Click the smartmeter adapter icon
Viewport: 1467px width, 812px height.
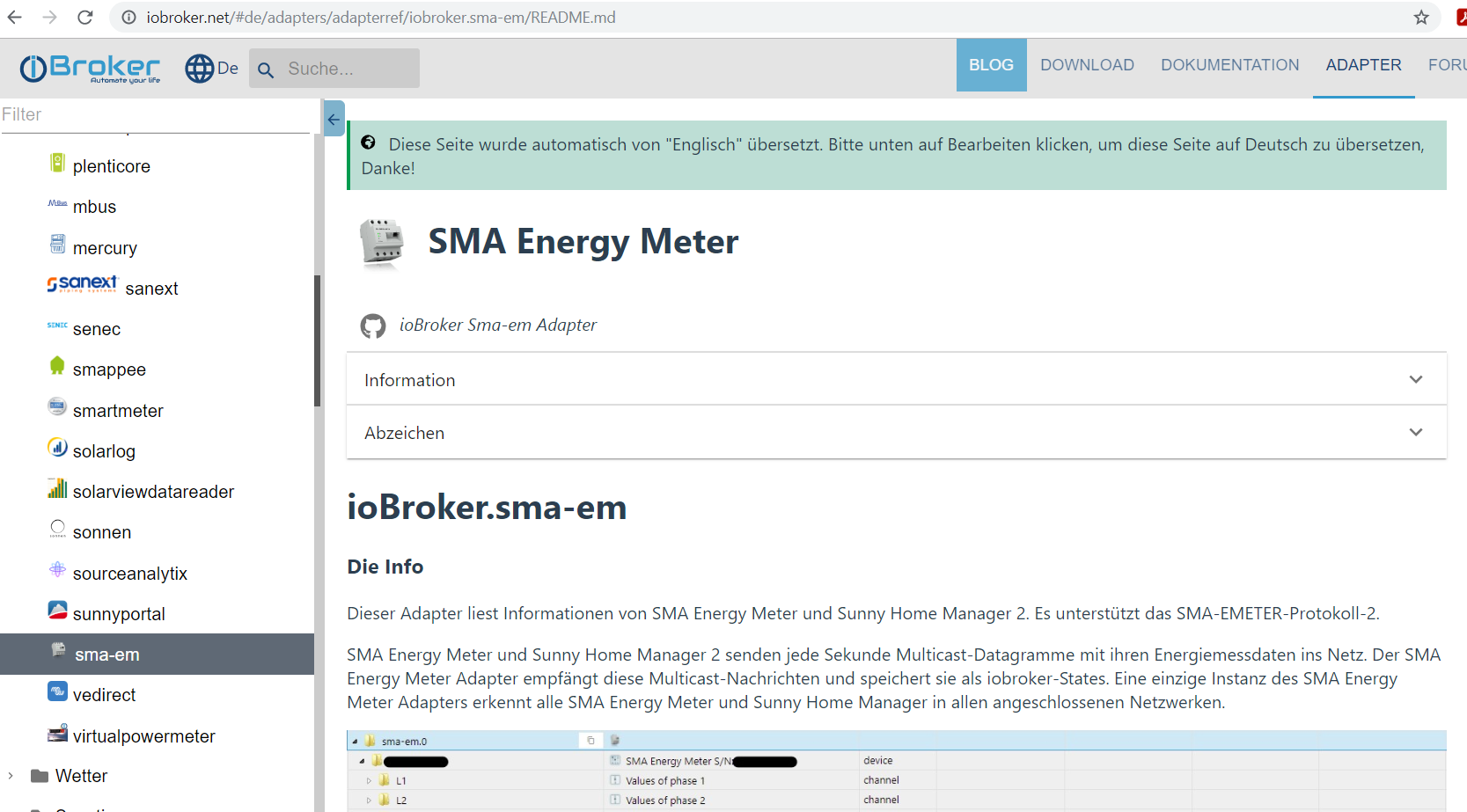[57, 406]
